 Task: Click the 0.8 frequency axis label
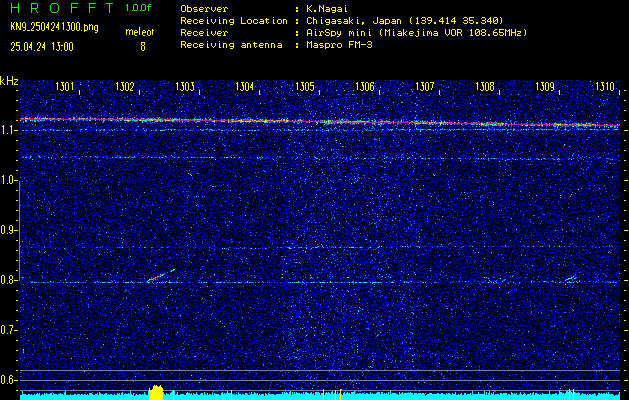pos(7,280)
